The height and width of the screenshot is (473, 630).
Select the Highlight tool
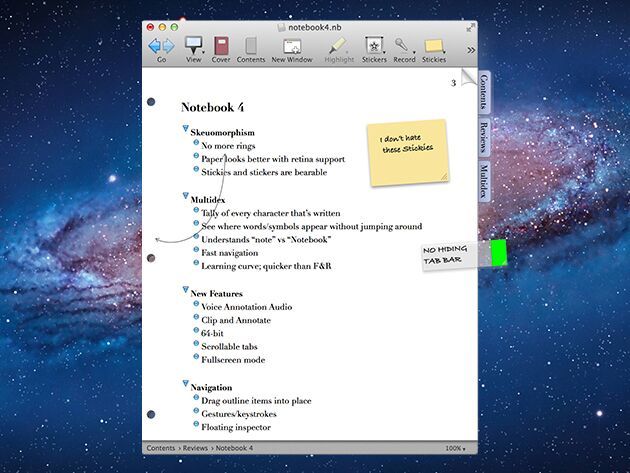tap(339, 46)
